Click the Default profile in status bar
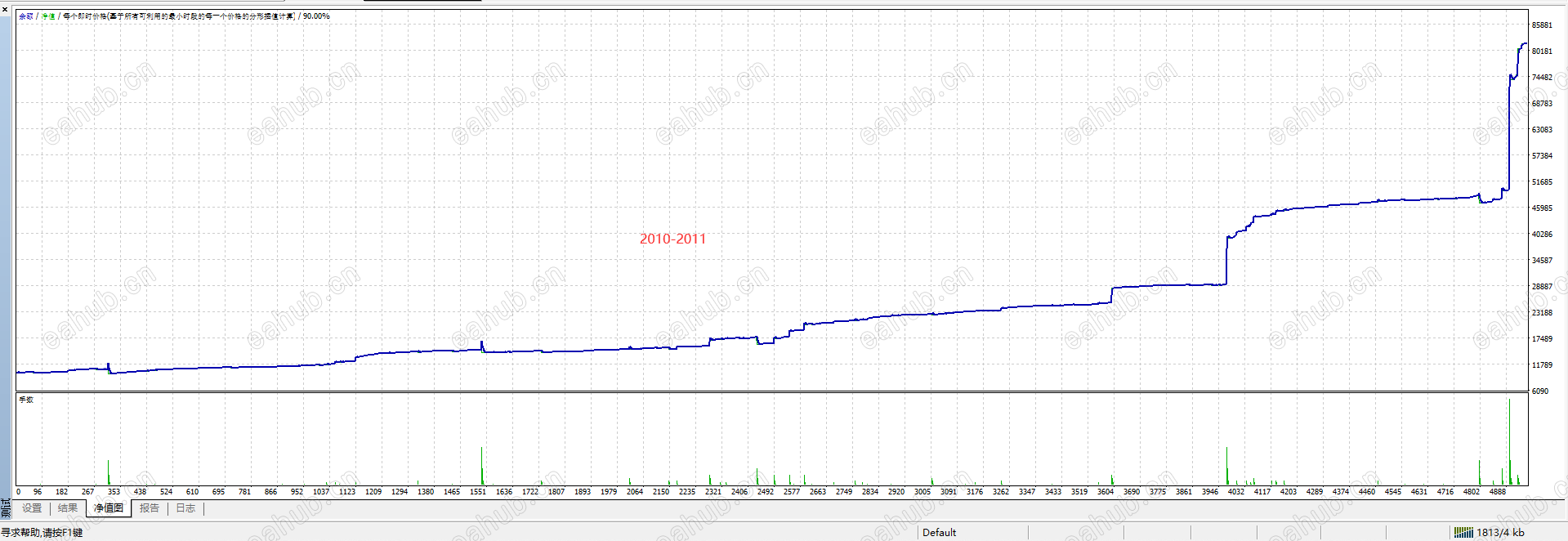1568x541 pixels. coord(939,533)
